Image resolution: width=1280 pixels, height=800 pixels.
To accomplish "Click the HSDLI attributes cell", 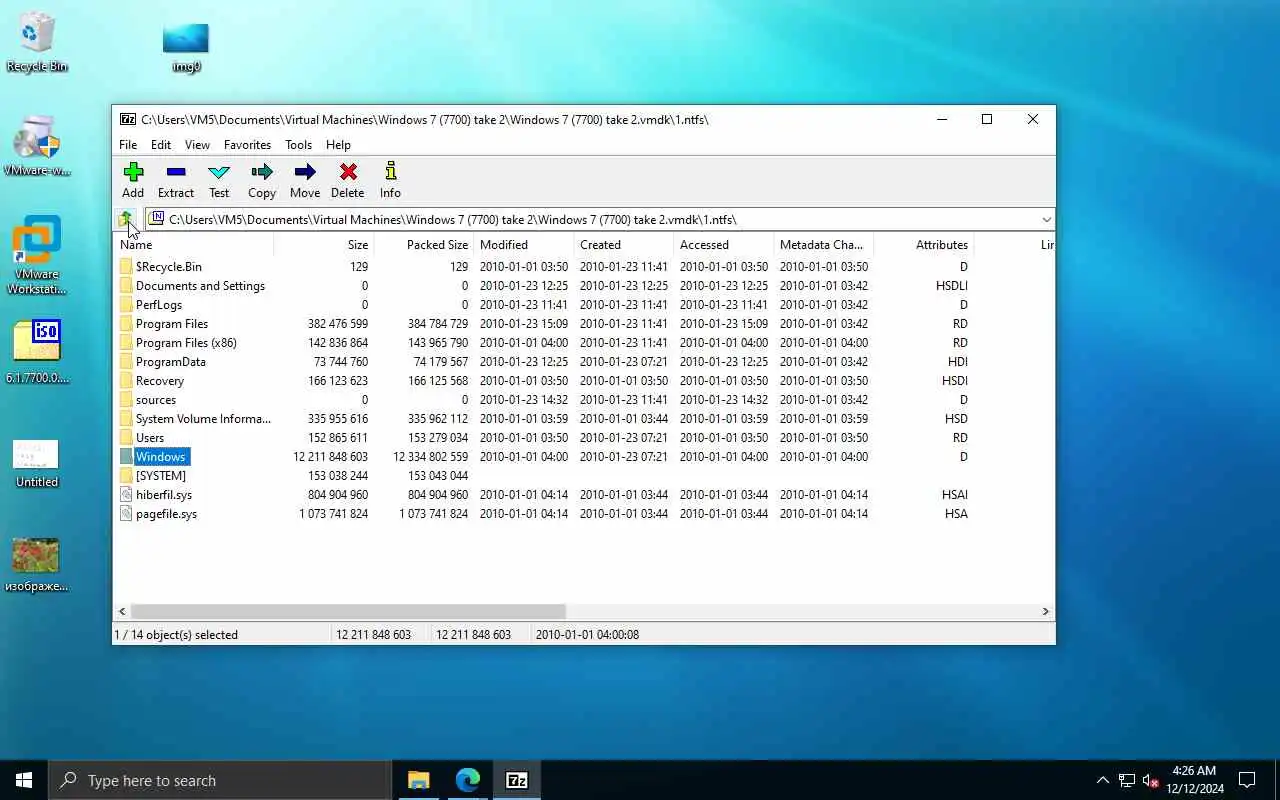I will pos(951,286).
